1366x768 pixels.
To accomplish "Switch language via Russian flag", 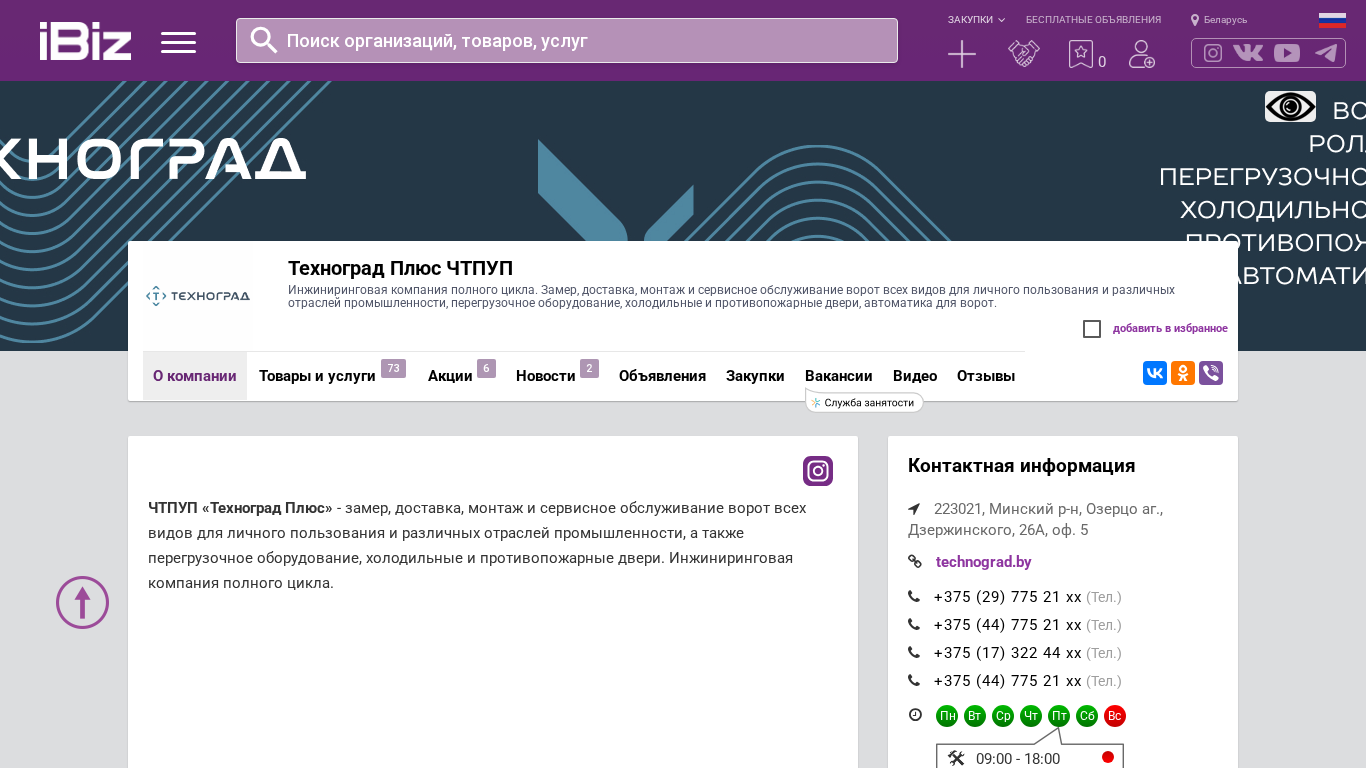I will coord(1332,20).
